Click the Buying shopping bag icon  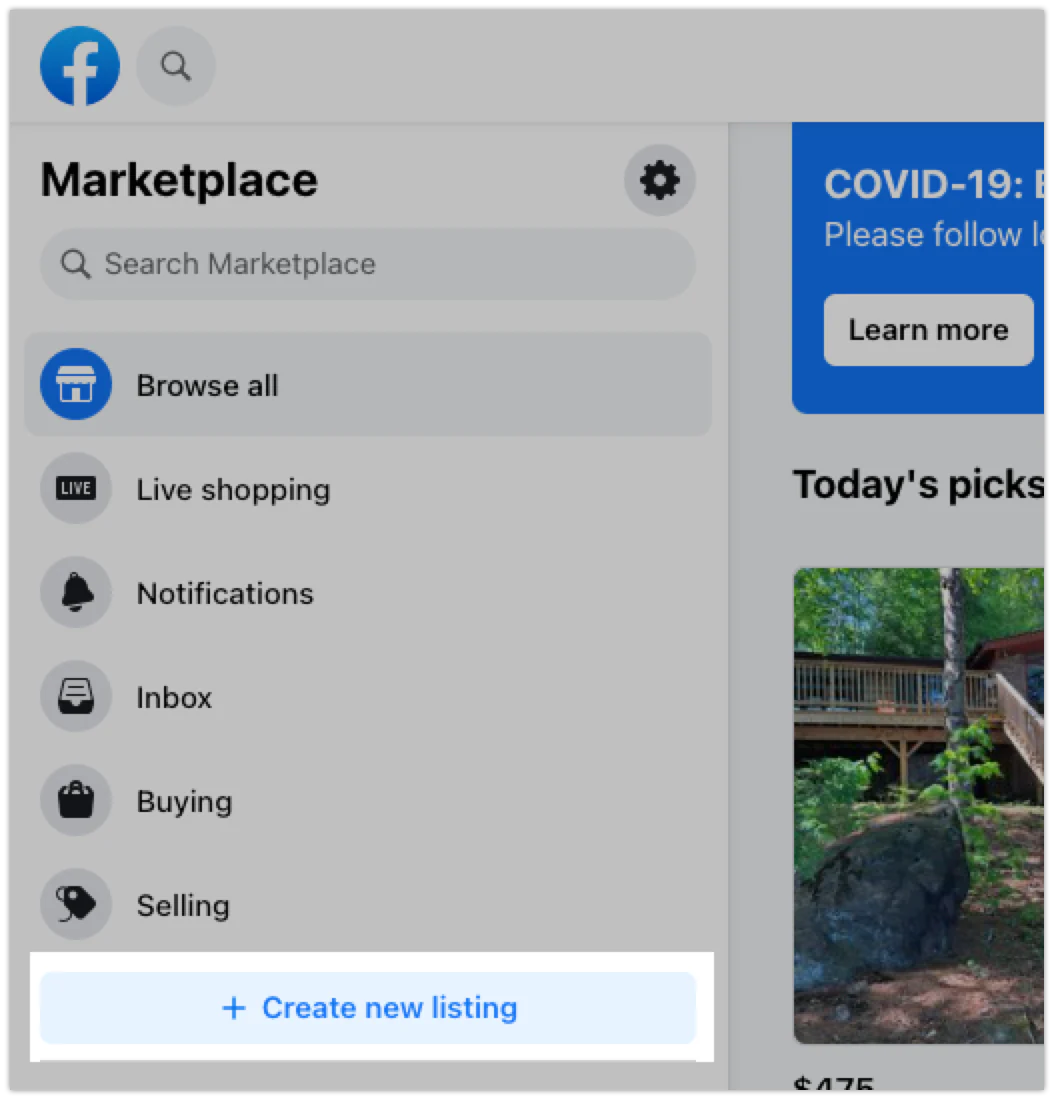click(76, 800)
